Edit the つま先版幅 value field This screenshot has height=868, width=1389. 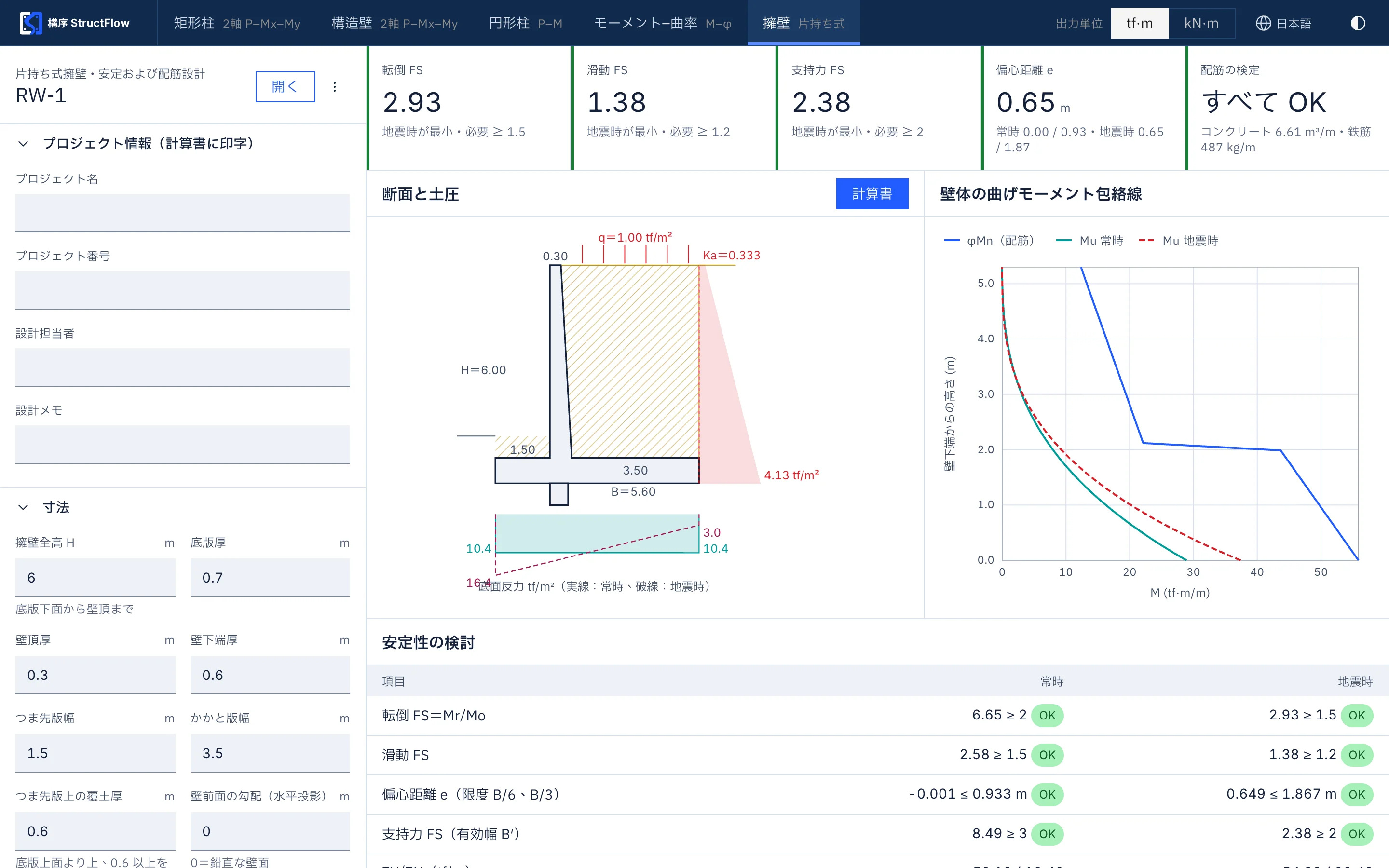pos(95,753)
